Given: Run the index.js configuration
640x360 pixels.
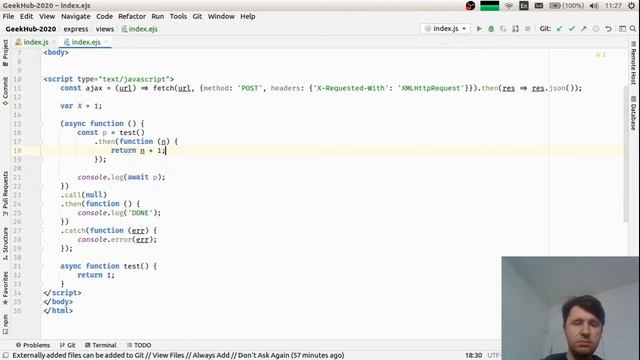Looking at the screenshot, I should tap(479, 29).
